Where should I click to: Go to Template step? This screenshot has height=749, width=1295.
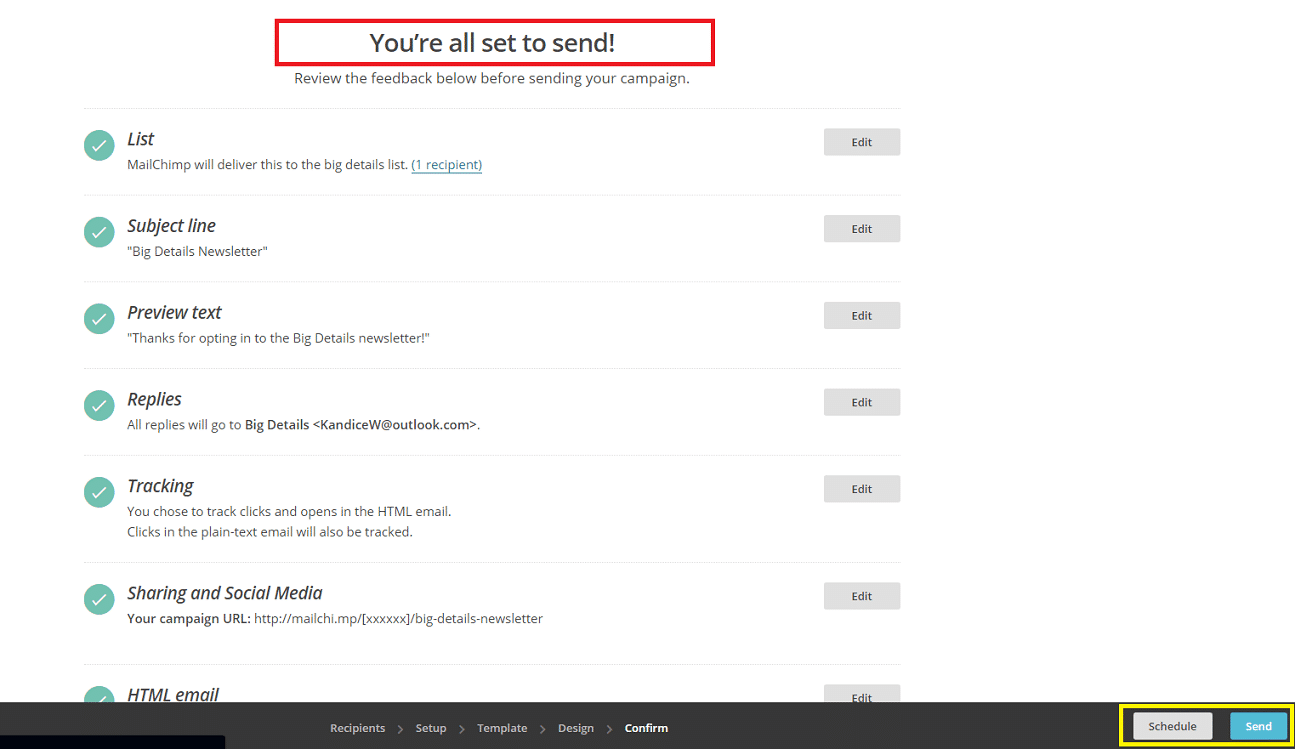[502, 728]
